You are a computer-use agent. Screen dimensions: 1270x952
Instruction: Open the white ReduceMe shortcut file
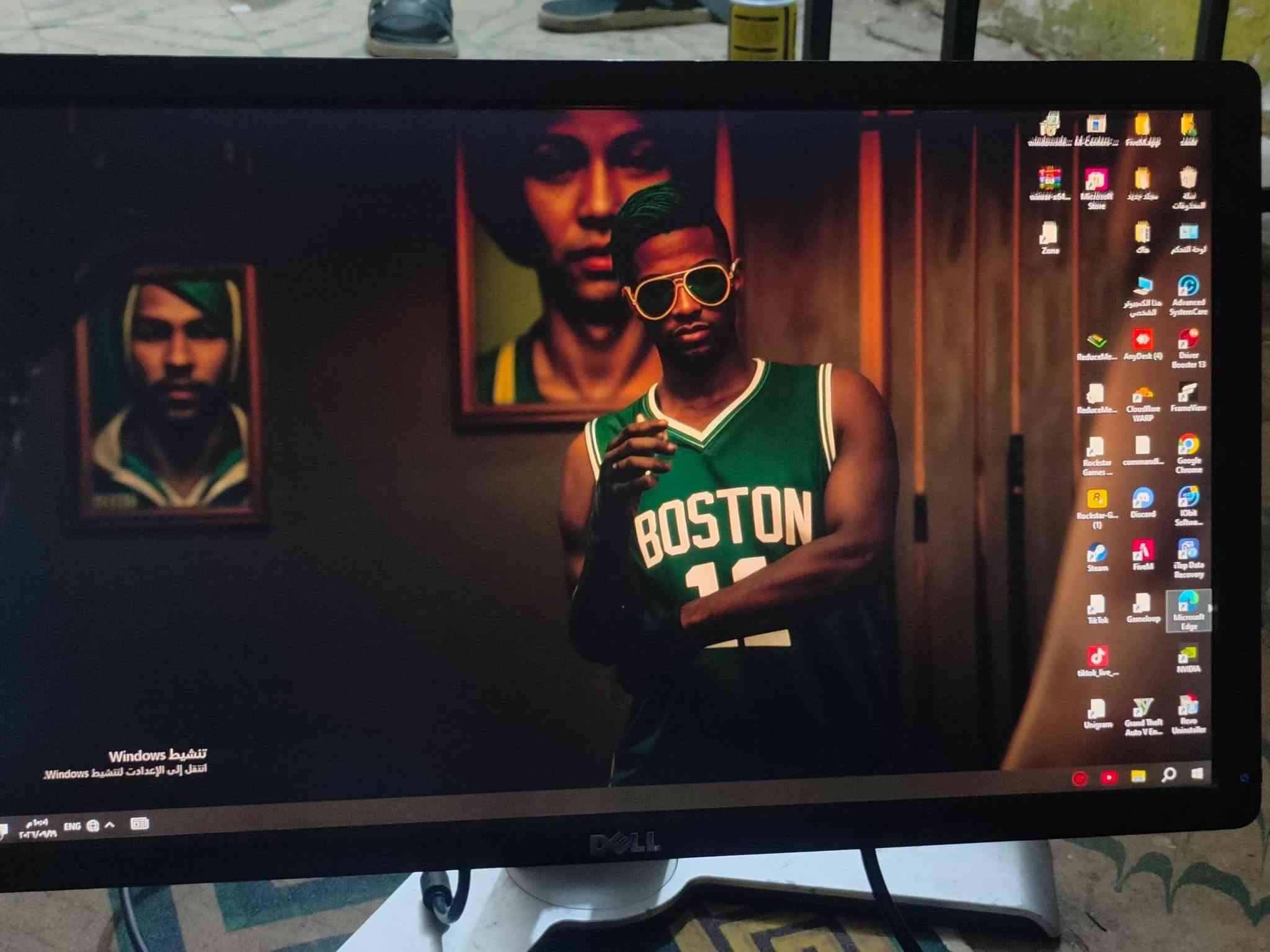pyautogui.click(x=1096, y=399)
